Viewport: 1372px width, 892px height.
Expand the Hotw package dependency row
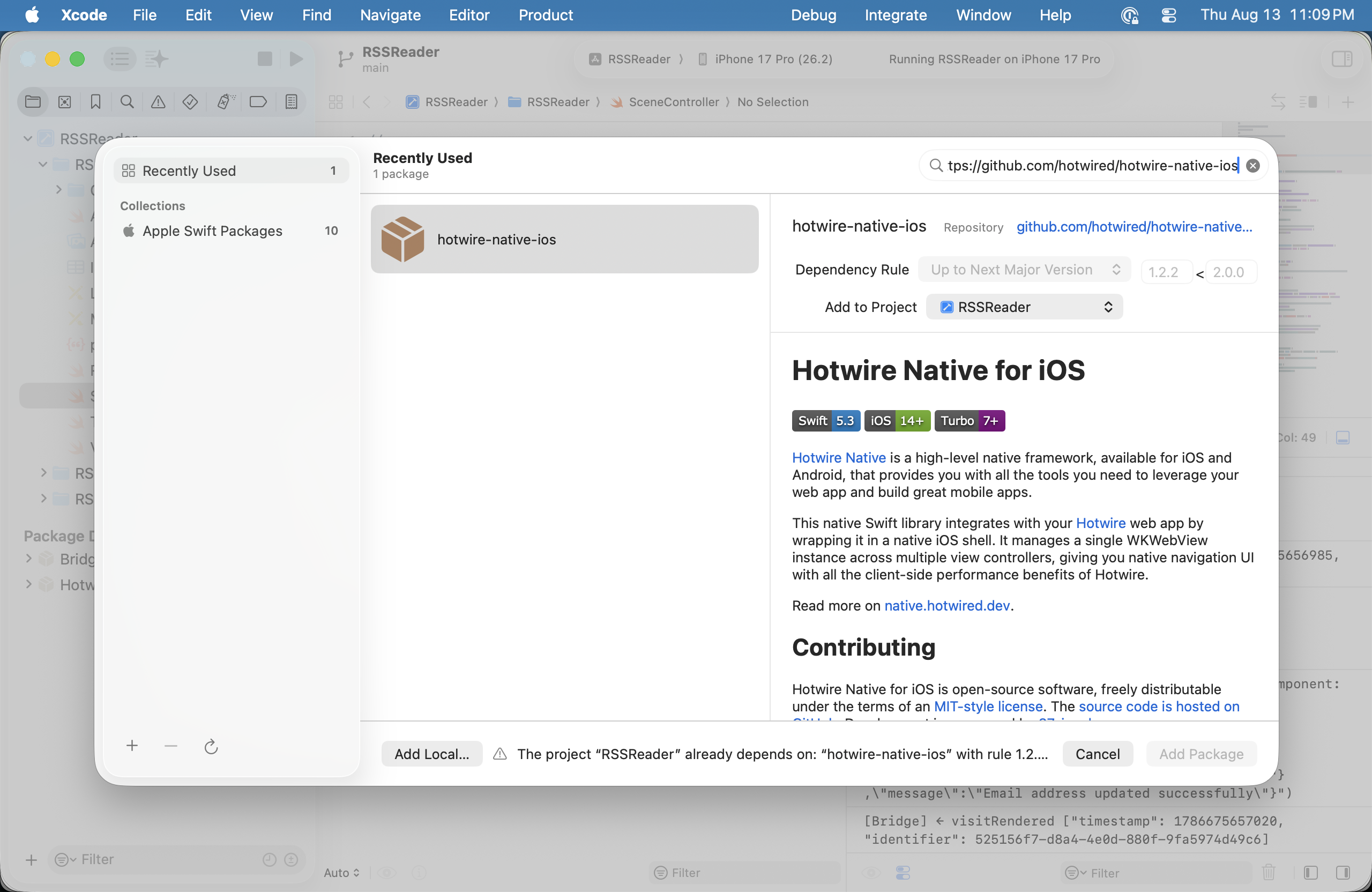tap(29, 584)
